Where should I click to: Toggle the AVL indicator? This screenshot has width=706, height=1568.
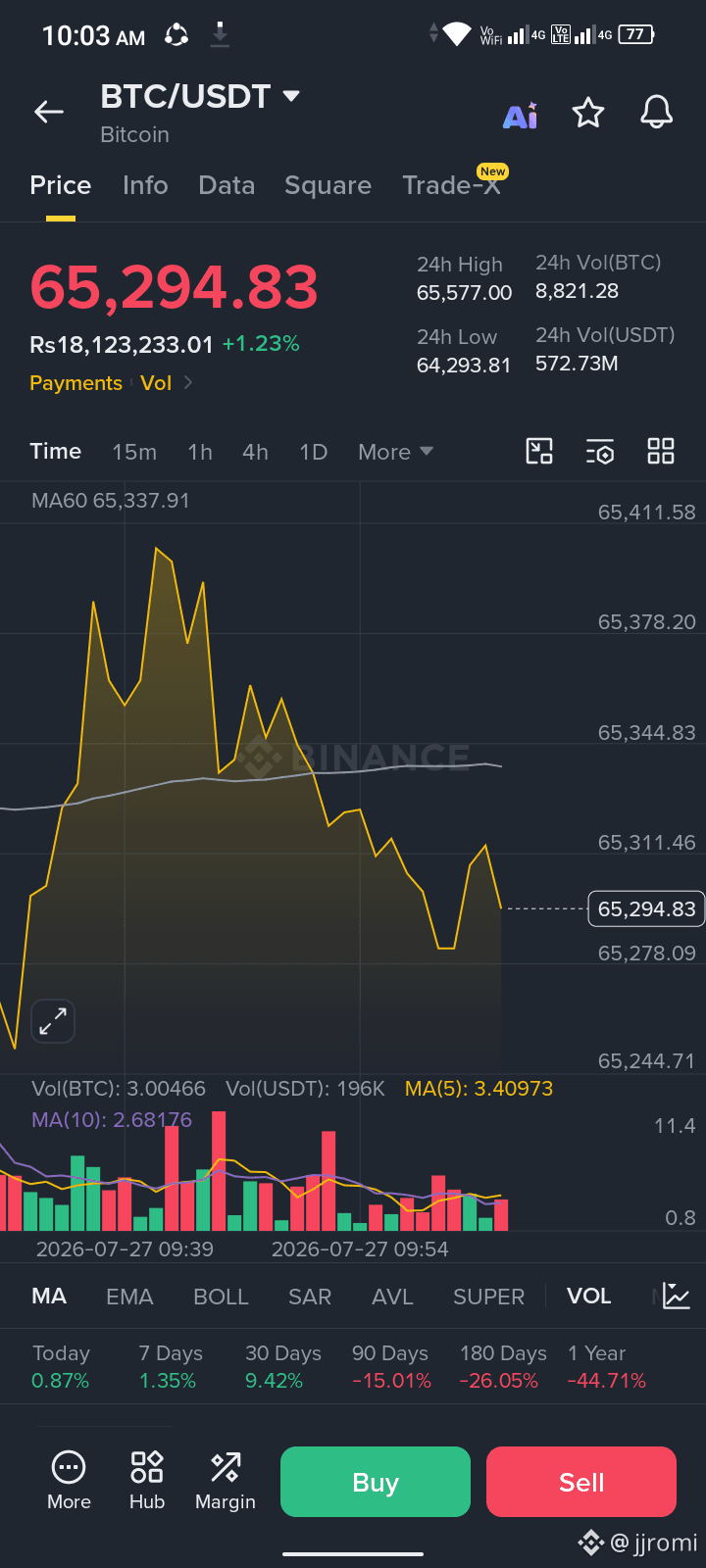tap(392, 1297)
